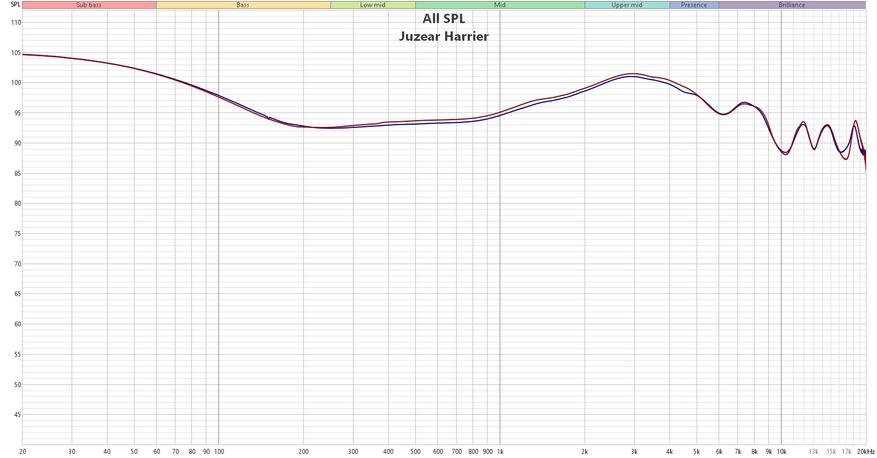
Task: Click the 95 value on the SPL axis
Action: pyautogui.click(x=17, y=114)
